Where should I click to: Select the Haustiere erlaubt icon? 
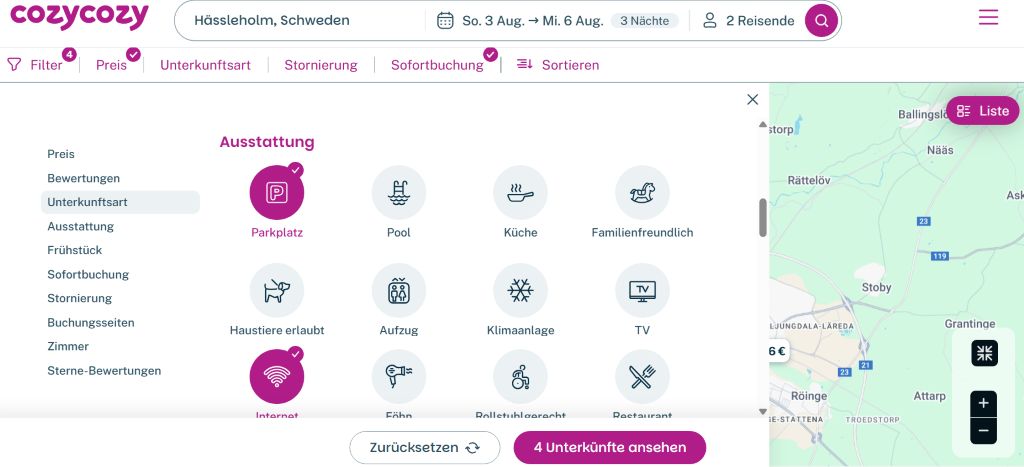click(277, 291)
